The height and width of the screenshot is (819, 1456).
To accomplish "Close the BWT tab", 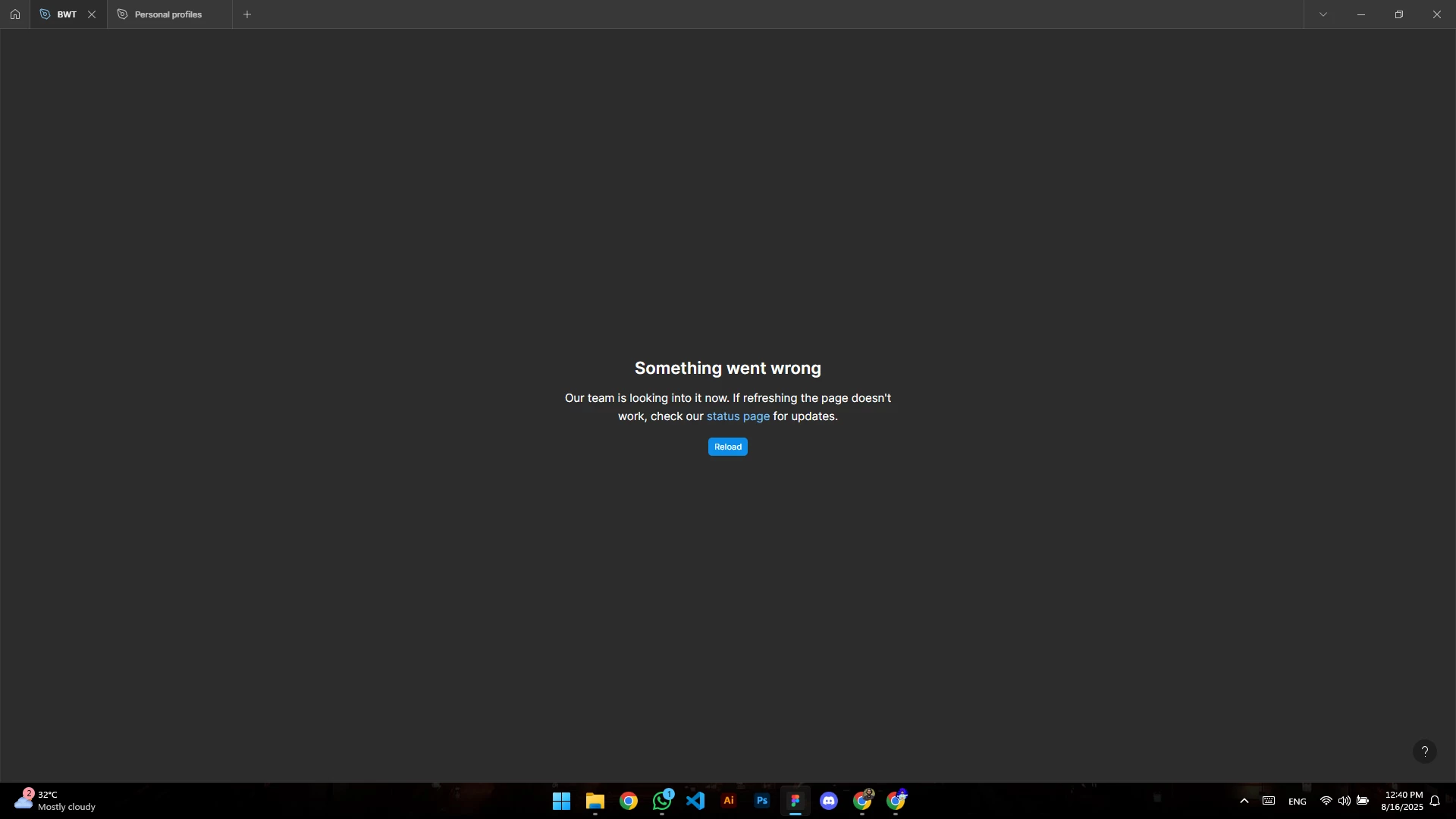I will click(x=92, y=14).
